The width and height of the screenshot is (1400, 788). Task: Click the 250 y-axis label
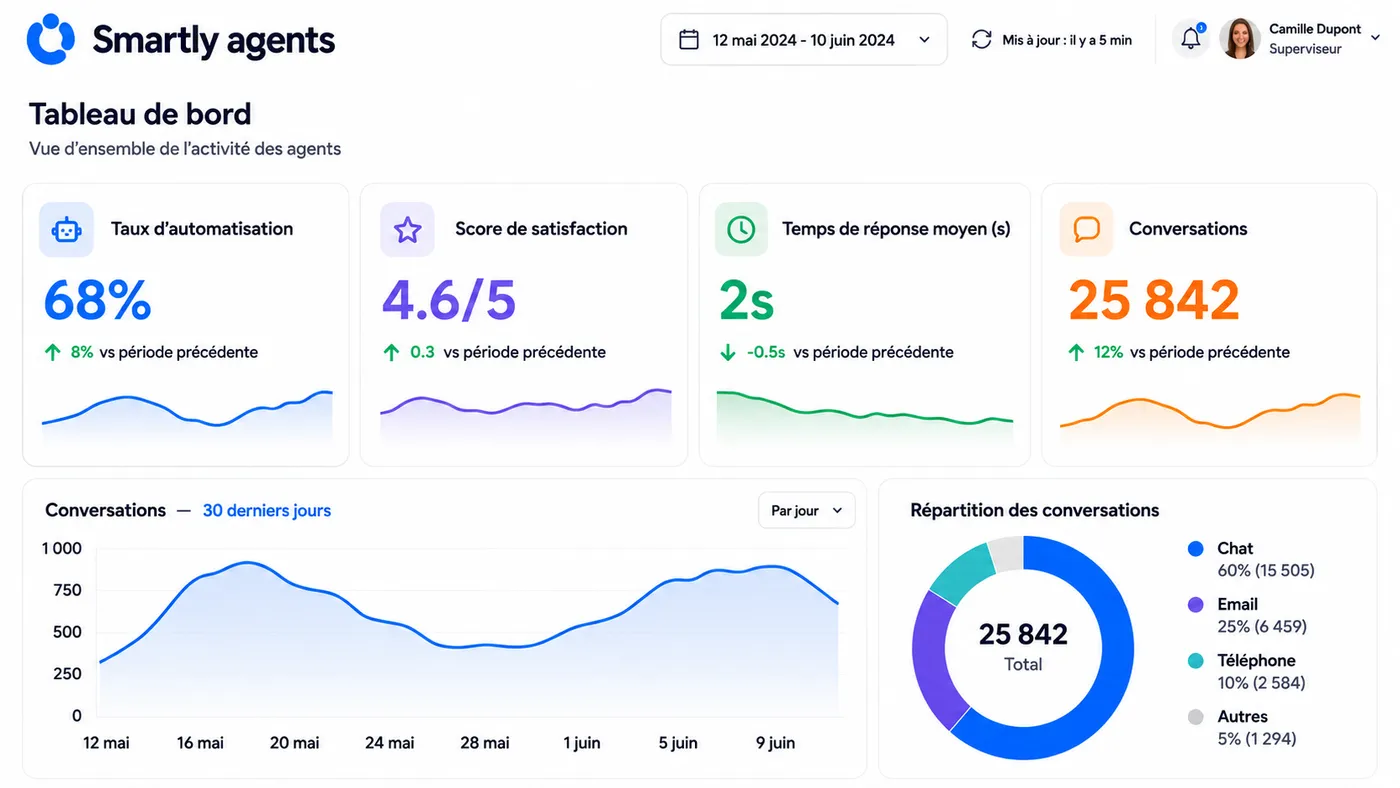(x=68, y=674)
